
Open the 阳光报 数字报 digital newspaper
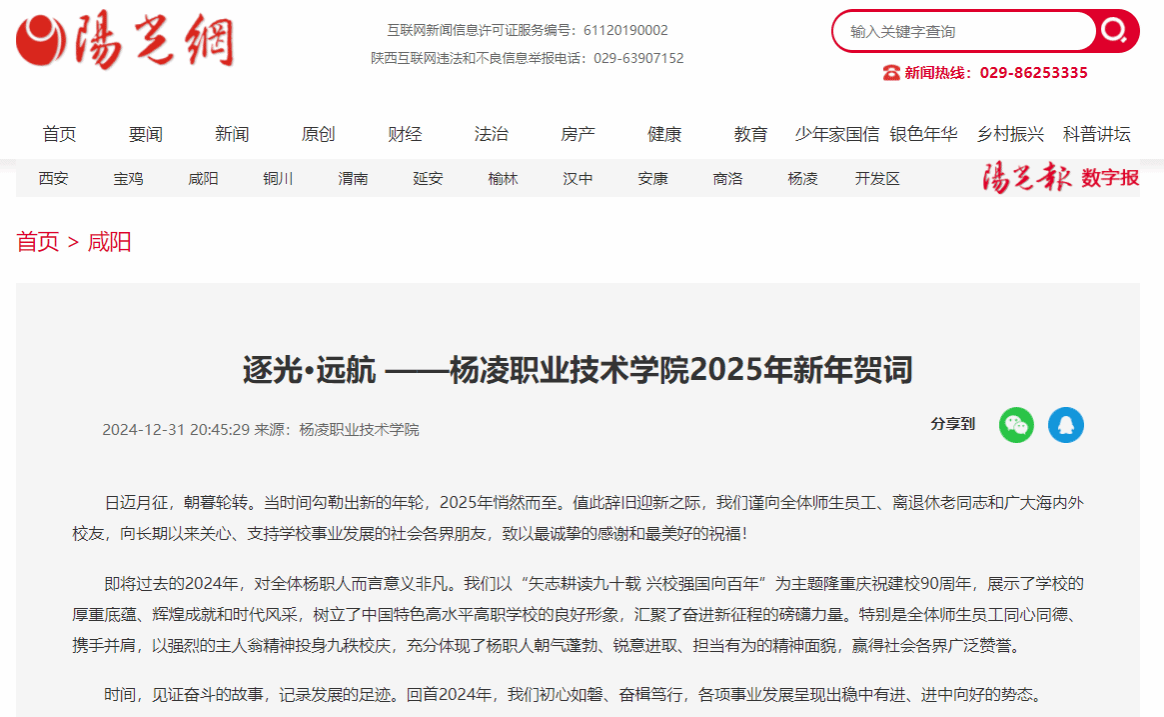coord(1060,178)
